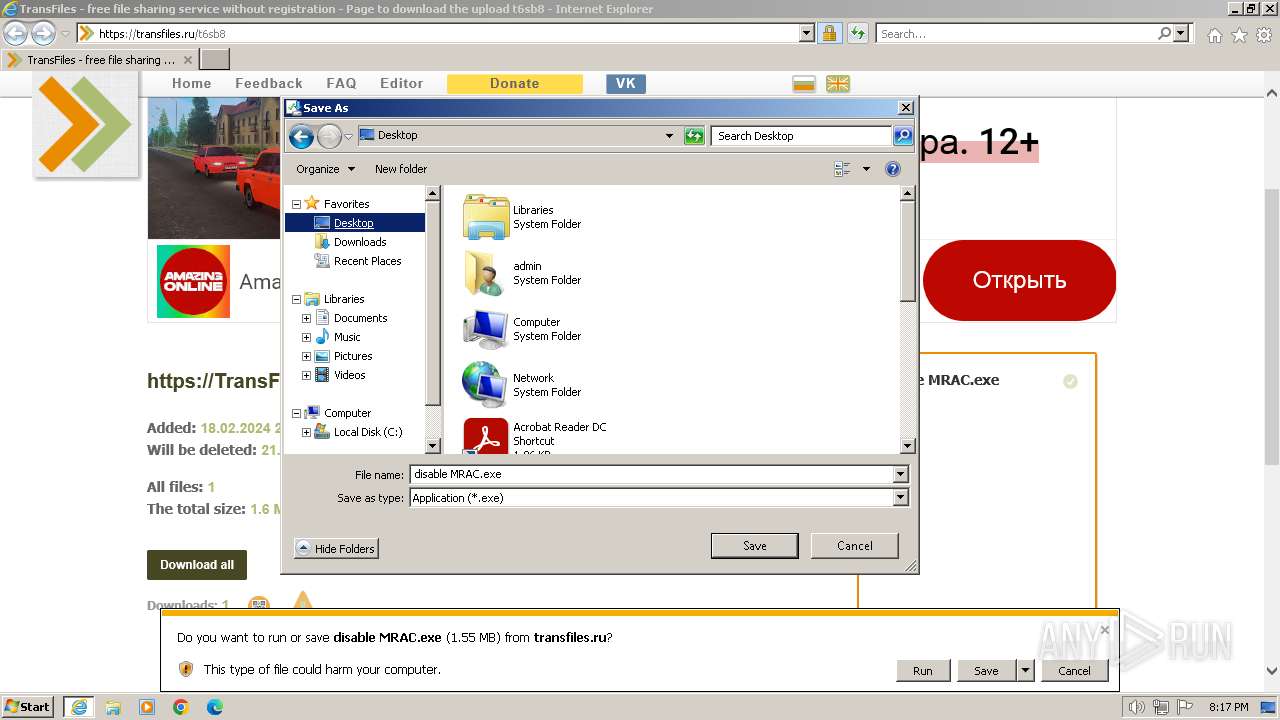Viewport: 1280px width, 720px height.
Task: Open the view options dropdown arrow
Action: (866, 169)
